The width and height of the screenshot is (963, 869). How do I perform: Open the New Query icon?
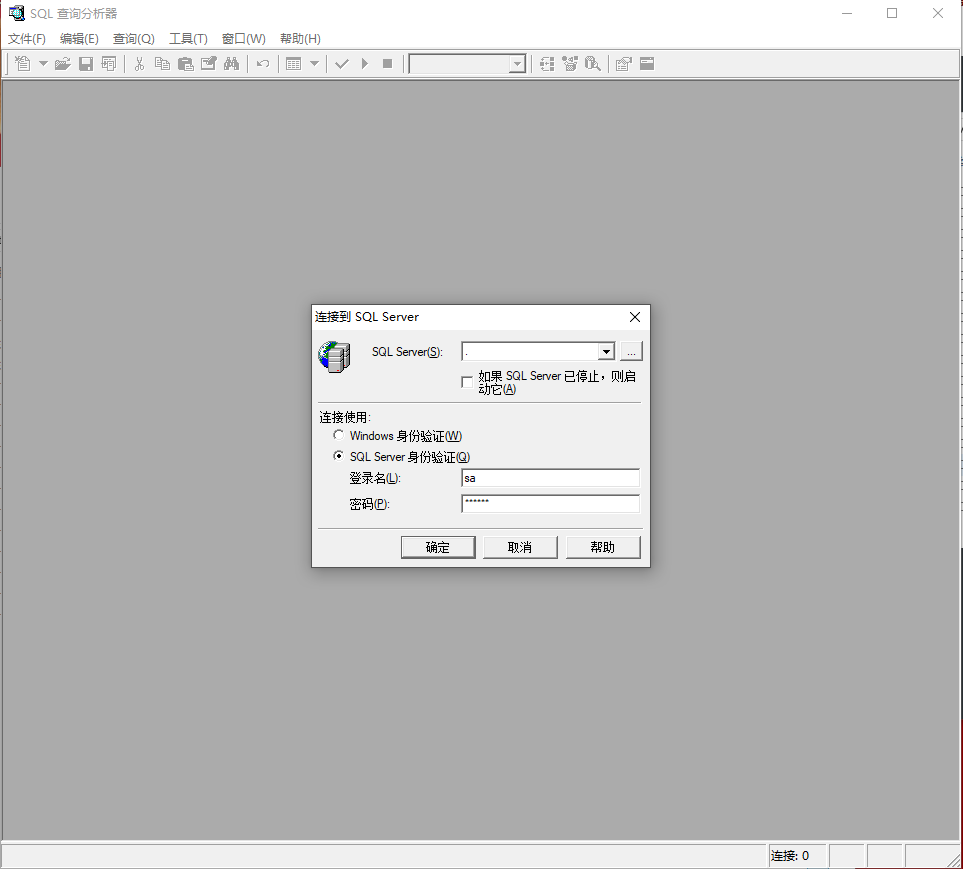21,63
